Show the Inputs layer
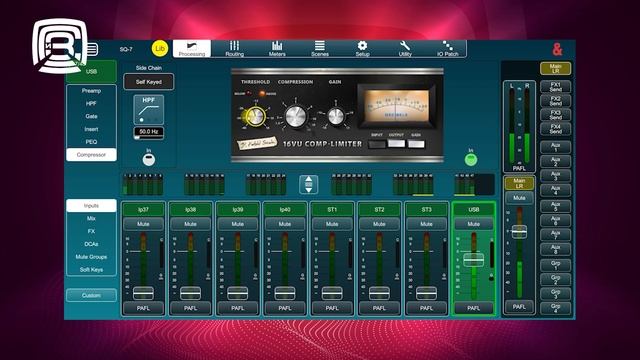 [x=91, y=206]
